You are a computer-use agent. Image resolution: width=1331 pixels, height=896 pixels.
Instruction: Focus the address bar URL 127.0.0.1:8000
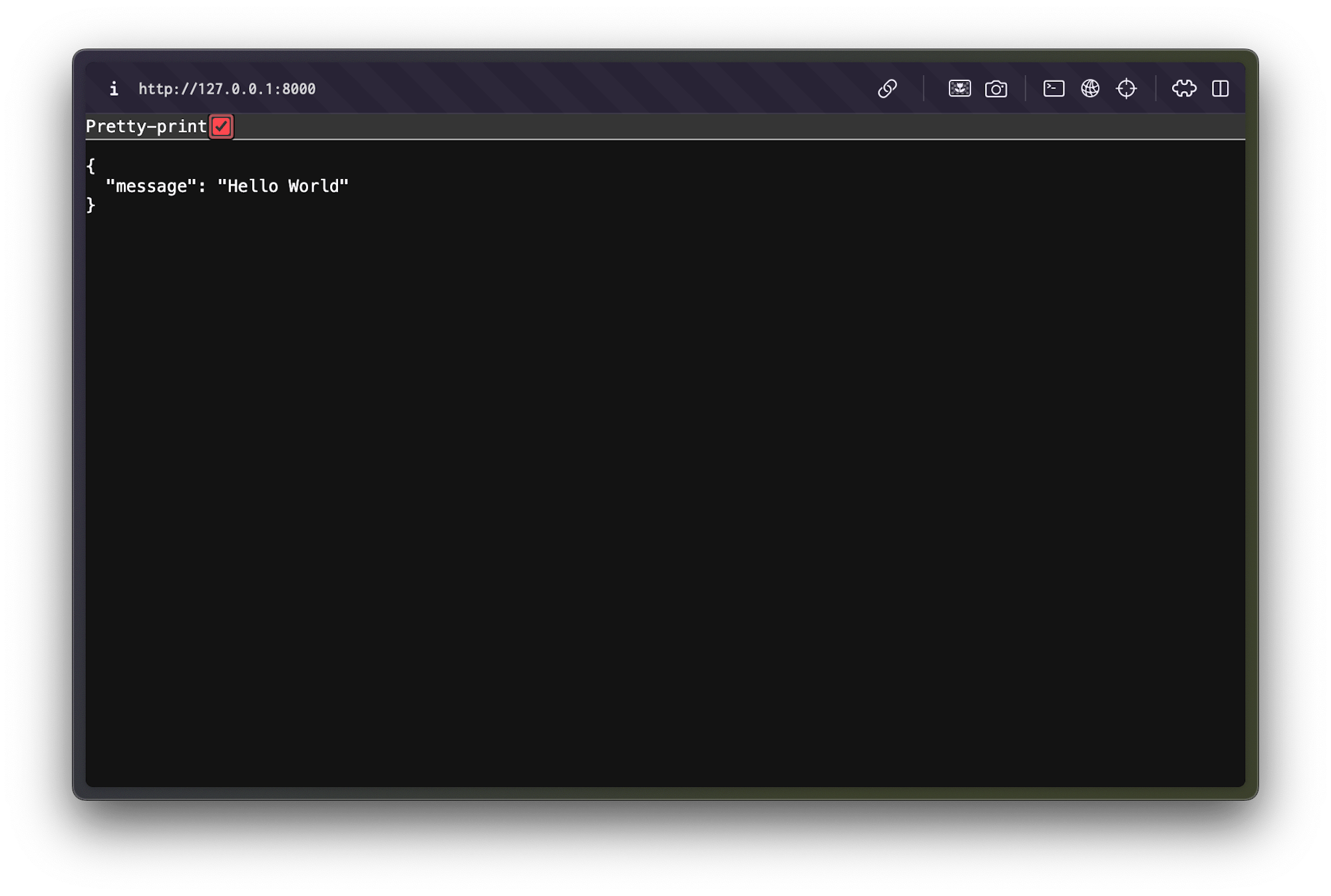pyautogui.click(x=227, y=89)
